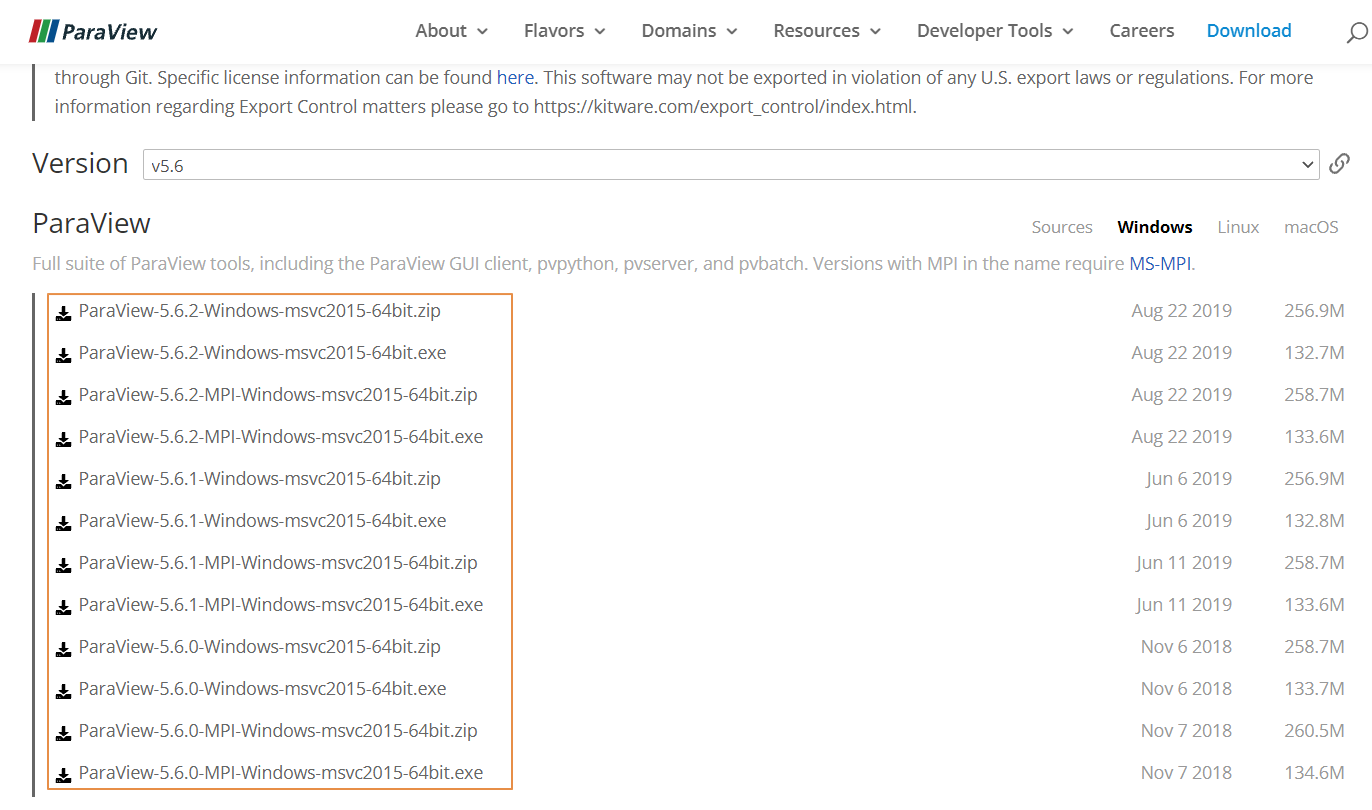The image size is (1372, 810).
Task: Click download icon for ParaView-5.6.1-MPI-Windows exe
Action: click(63, 607)
